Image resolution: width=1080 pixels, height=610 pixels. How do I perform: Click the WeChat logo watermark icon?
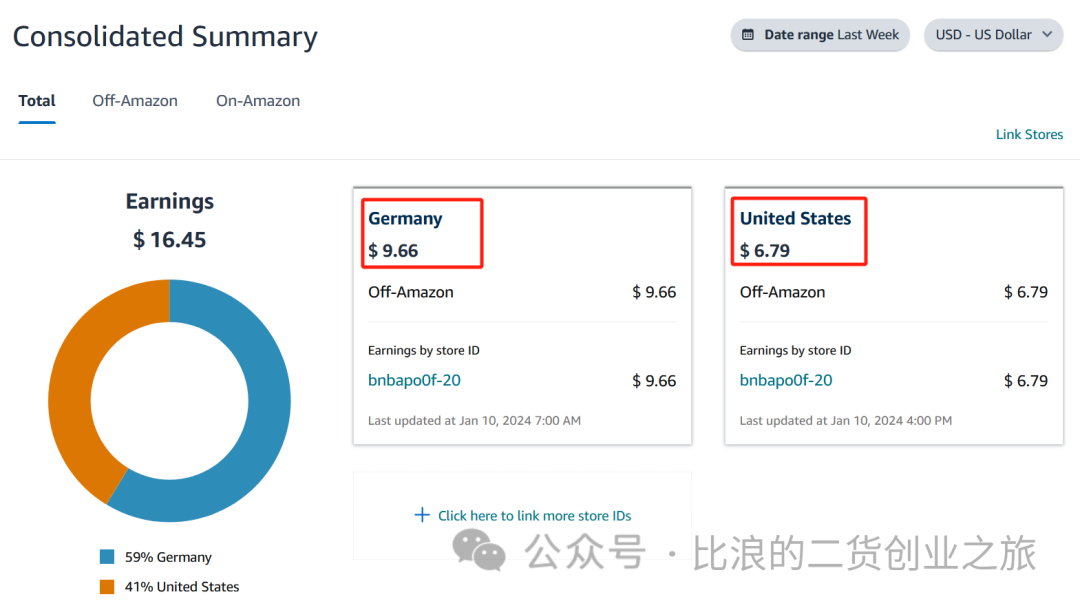point(479,549)
